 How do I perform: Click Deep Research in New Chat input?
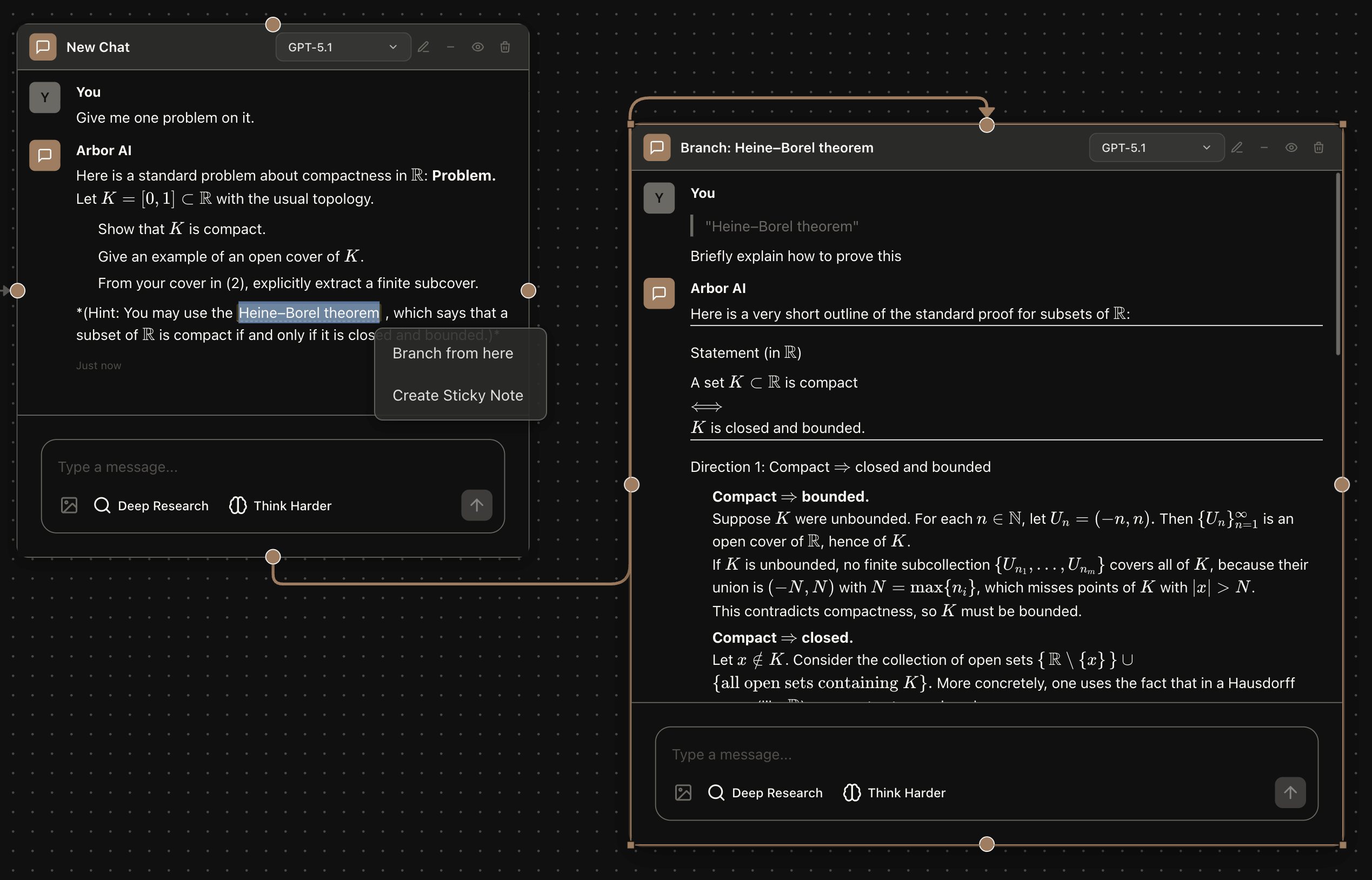pyautogui.click(x=151, y=505)
